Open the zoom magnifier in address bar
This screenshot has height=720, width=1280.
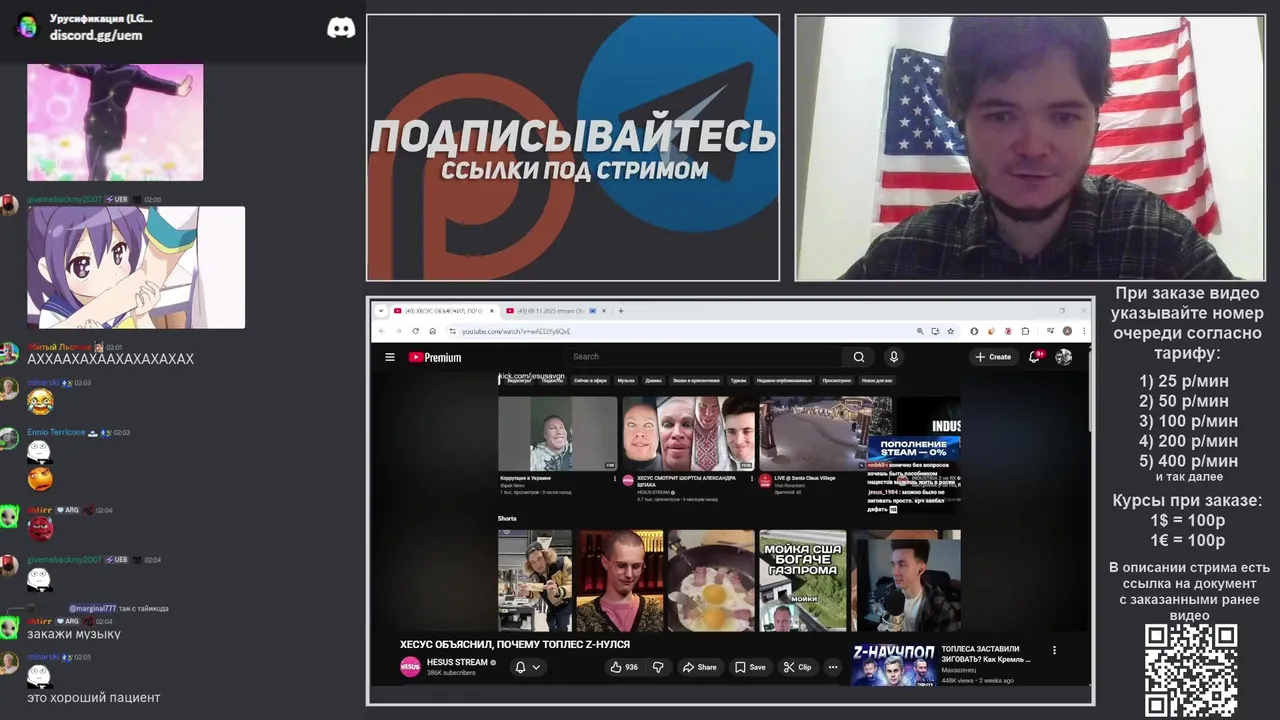pyautogui.click(x=920, y=331)
